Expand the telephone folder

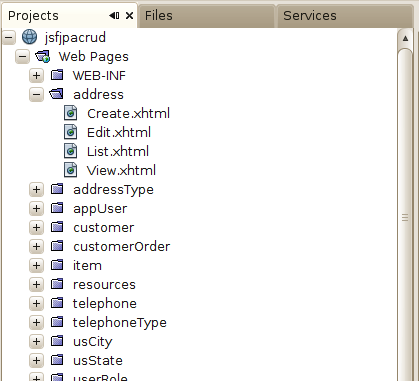point(36,303)
